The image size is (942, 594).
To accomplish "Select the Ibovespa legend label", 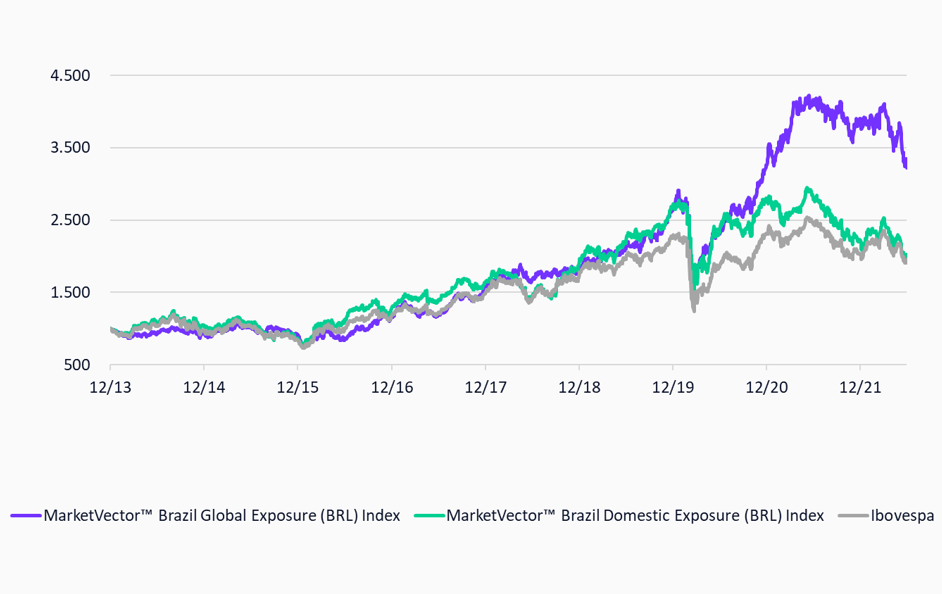I will (901, 516).
